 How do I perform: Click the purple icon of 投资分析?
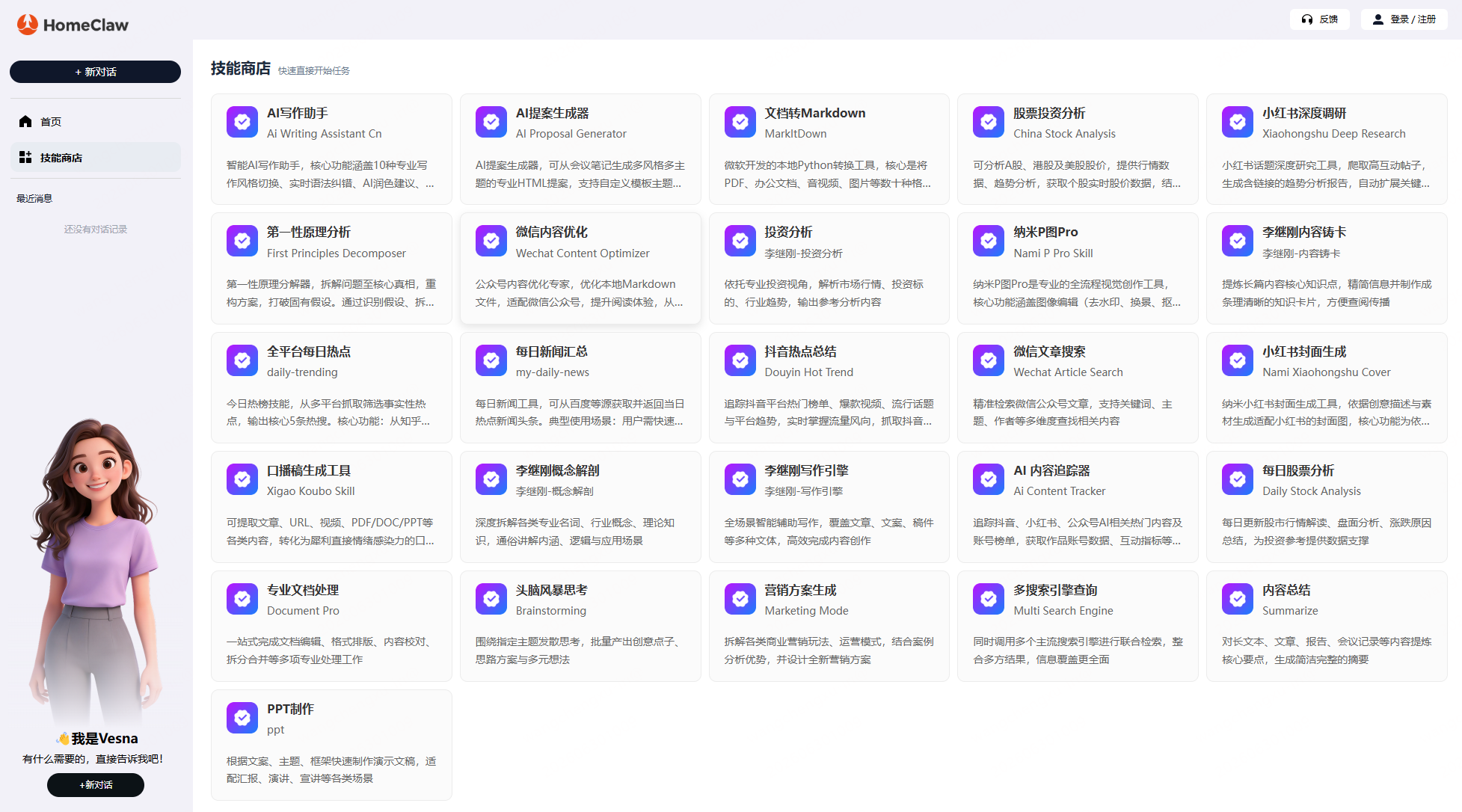(x=740, y=241)
